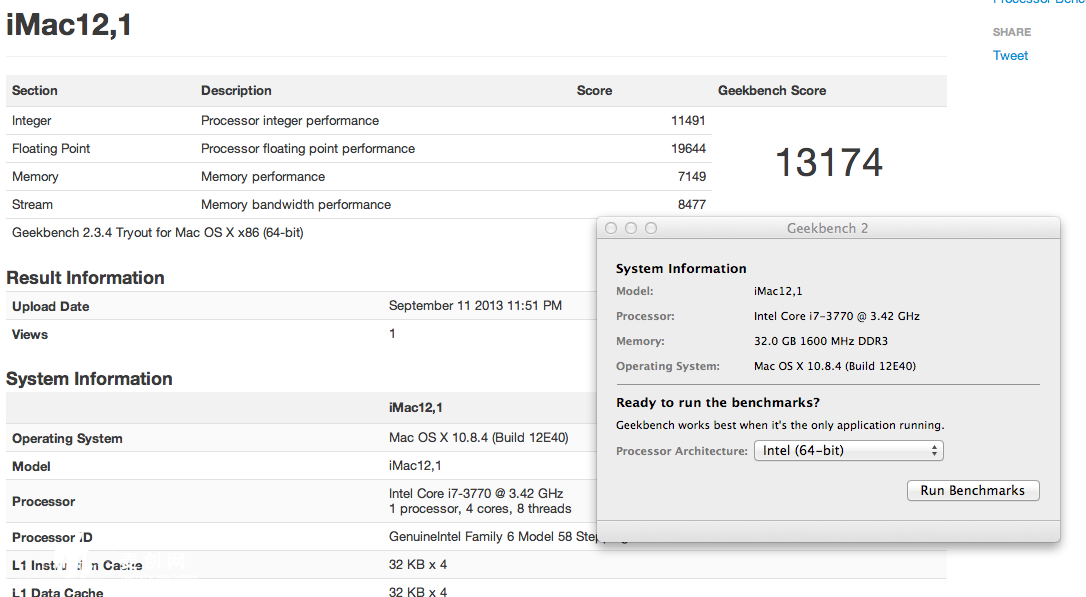
Task: Click the Result Information heading
Action: [85, 278]
